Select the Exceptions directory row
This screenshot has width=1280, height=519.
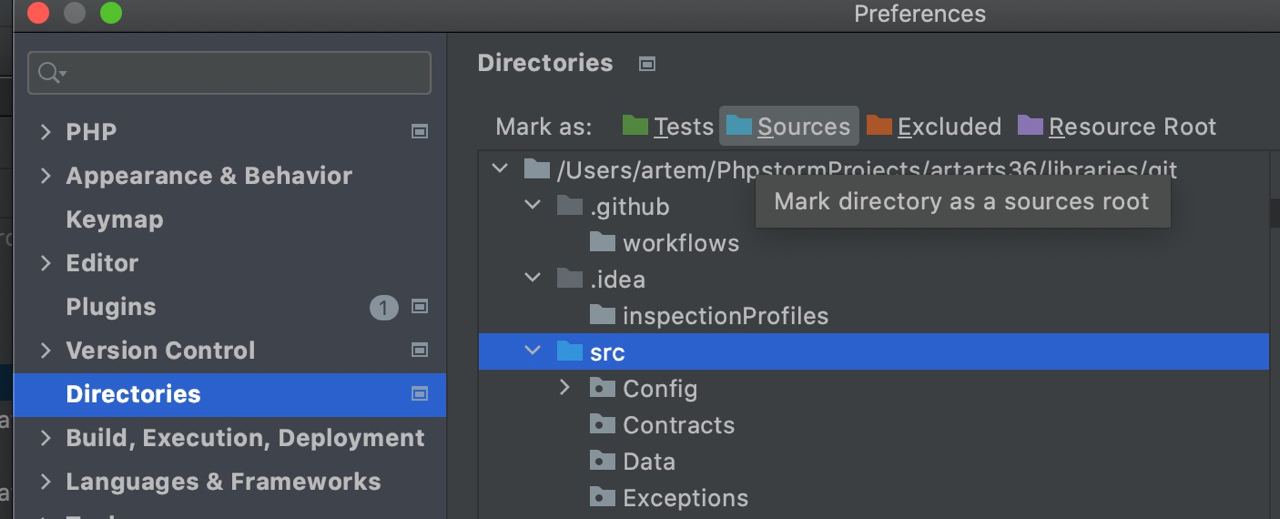point(873,497)
